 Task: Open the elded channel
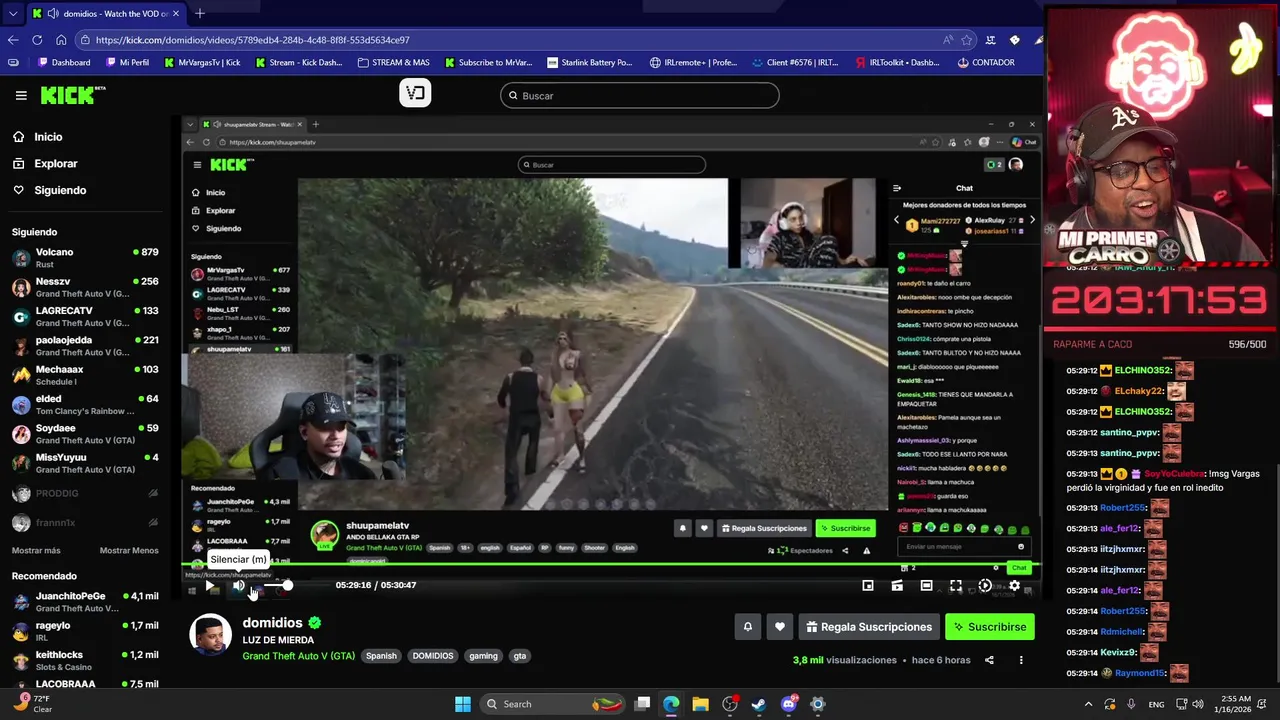click(x=85, y=404)
